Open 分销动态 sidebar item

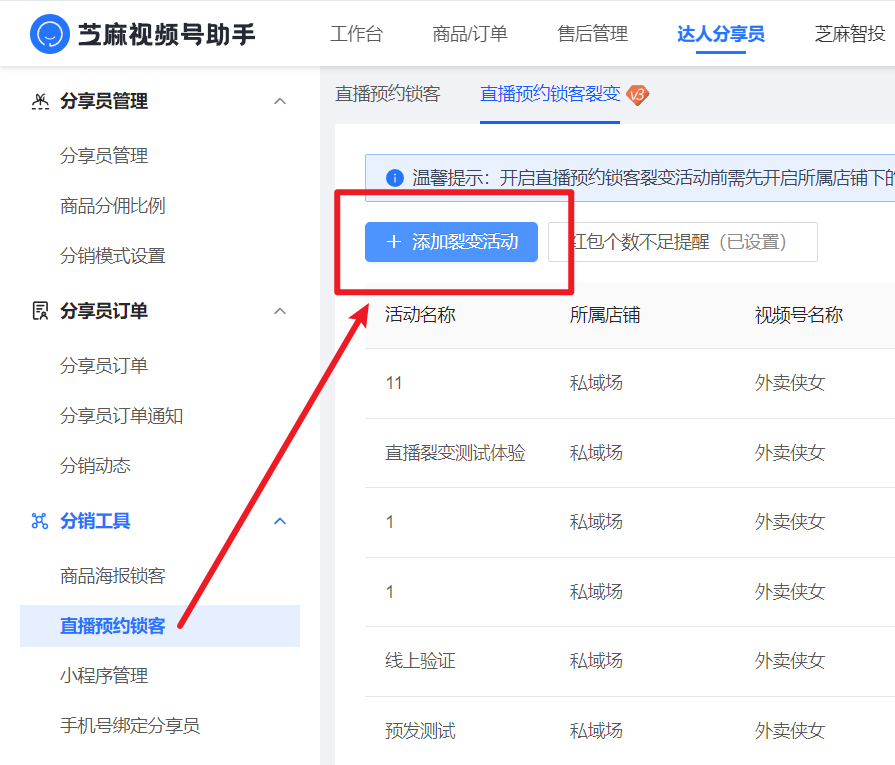(95, 466)
